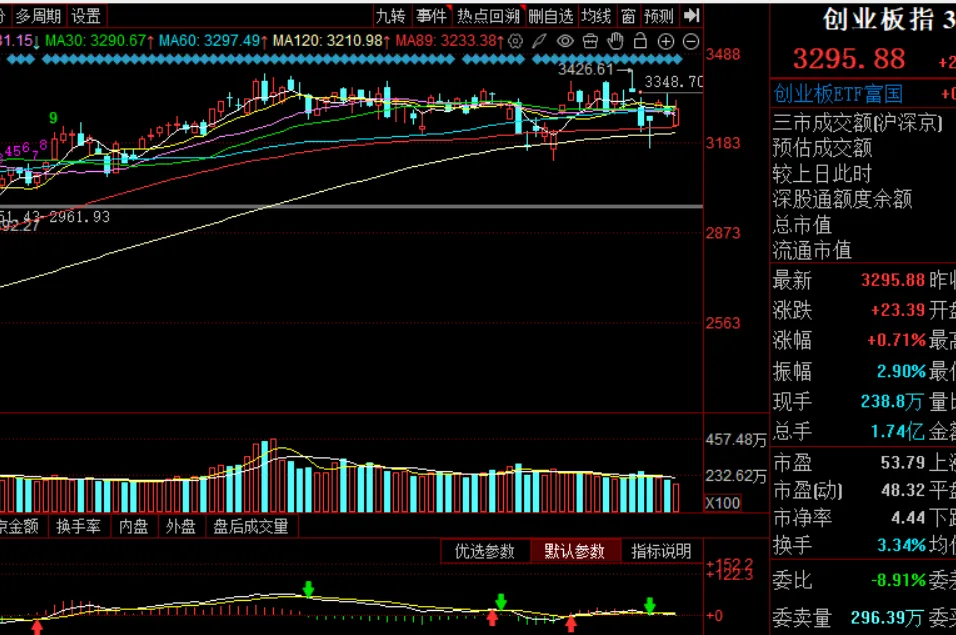Viewport: 956px width, 635px height.
Task: Click the 457.48万 volume axis label
Action: (736, 440)
